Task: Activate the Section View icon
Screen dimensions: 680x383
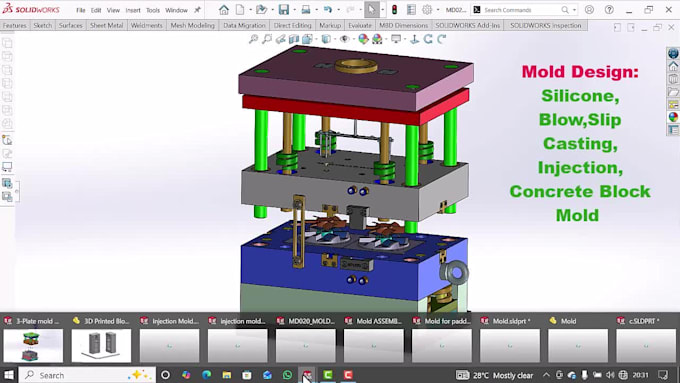Action: pyautogui.click(x=294, y=39)
